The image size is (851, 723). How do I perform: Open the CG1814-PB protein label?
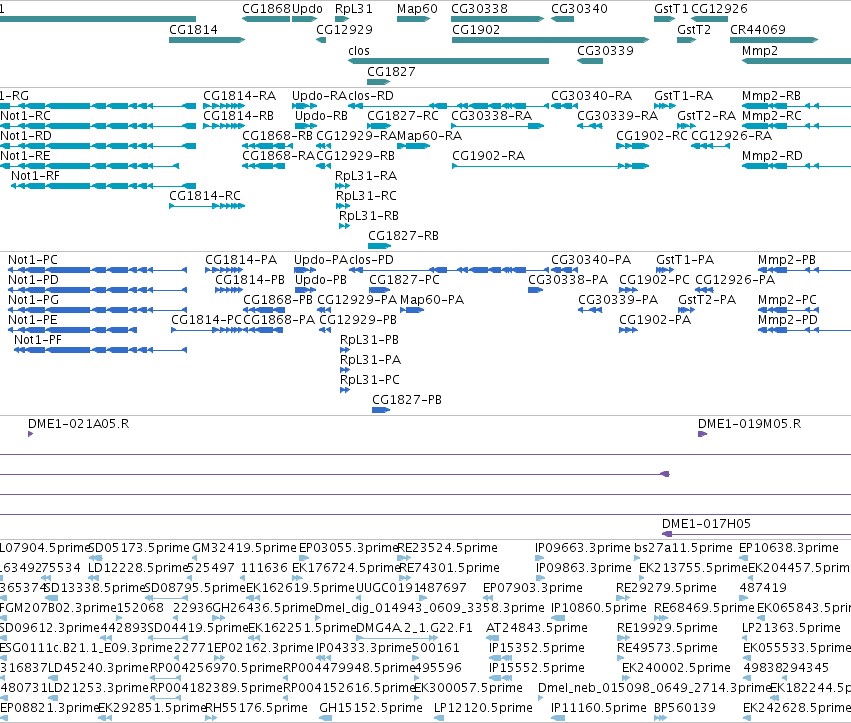click(x=250, y=280)
